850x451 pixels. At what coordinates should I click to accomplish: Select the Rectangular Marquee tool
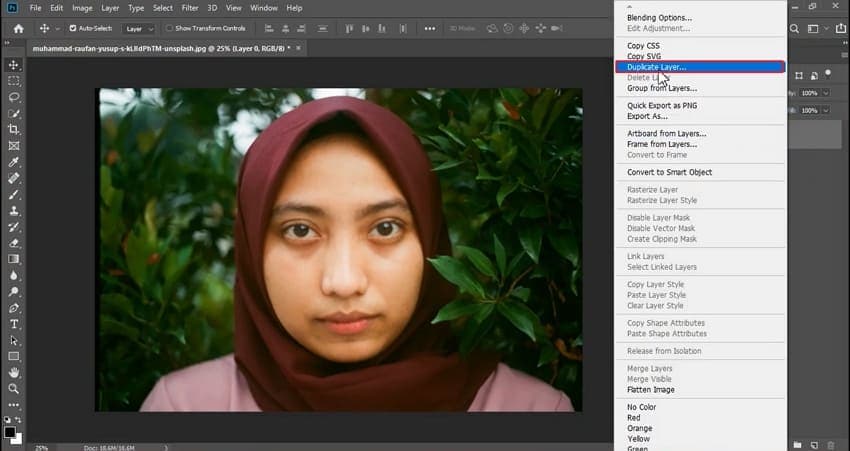click(x=14, y=81)
